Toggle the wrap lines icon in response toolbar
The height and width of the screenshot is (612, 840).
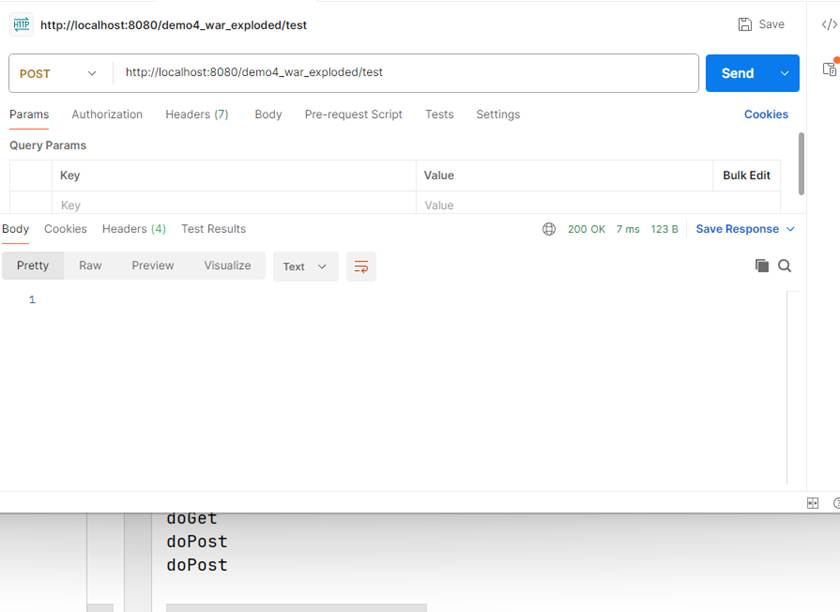tap(361, 266)
